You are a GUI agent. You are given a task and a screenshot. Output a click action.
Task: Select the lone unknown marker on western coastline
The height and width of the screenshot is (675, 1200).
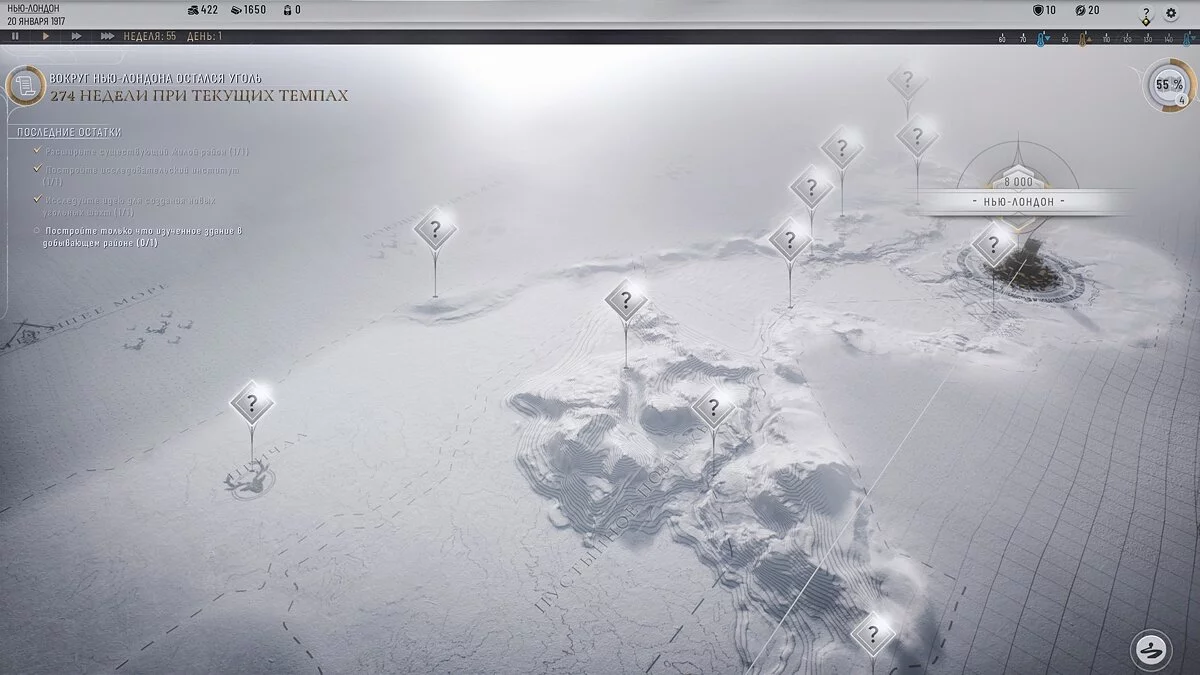(435, 230)
